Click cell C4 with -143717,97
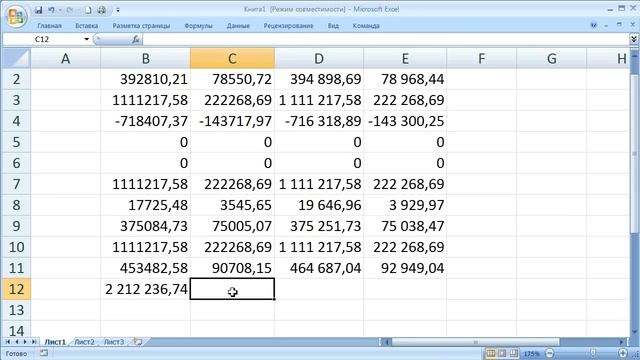 click(x=232, y=121)
